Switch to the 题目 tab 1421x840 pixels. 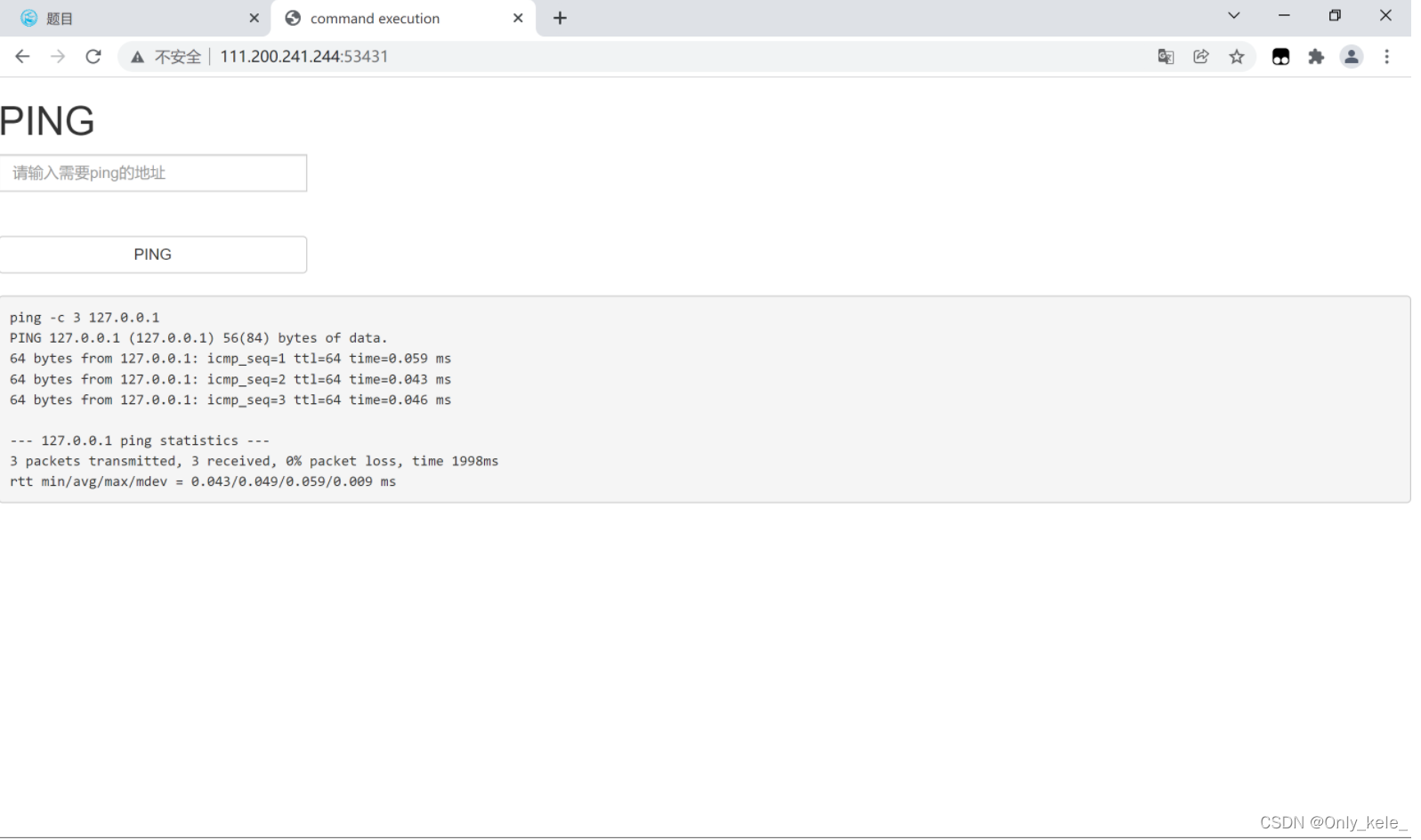click(x=135, y=19)
